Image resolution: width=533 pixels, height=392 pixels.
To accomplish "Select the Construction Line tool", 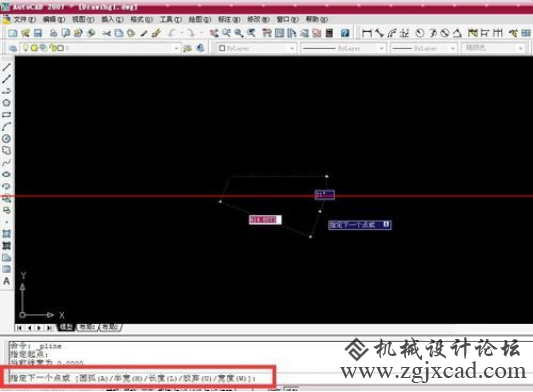I will tap(6, 79).
